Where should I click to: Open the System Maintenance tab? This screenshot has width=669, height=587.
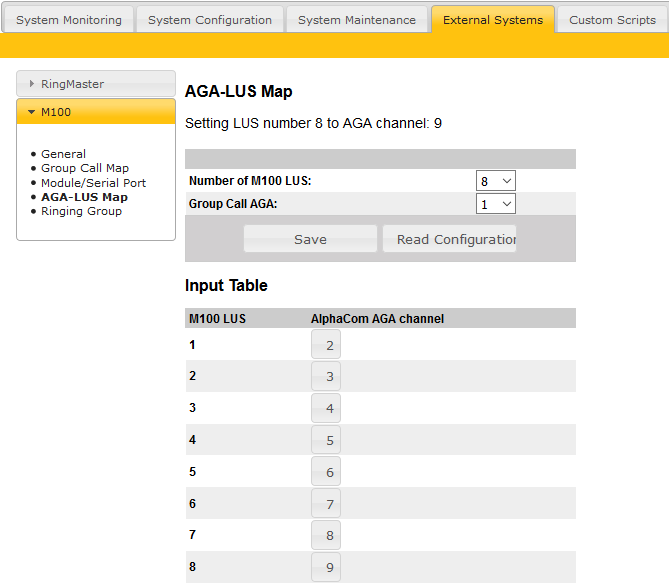pyautogui.click(x=357, y=20)
